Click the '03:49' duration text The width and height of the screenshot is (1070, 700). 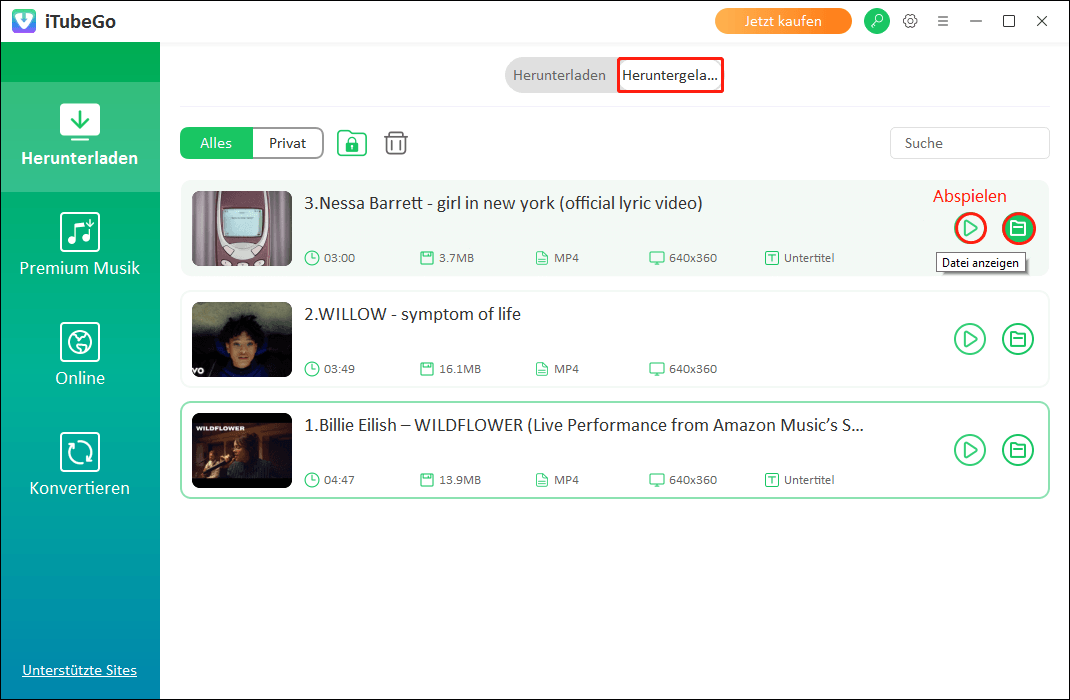click(x=339, y=369)
